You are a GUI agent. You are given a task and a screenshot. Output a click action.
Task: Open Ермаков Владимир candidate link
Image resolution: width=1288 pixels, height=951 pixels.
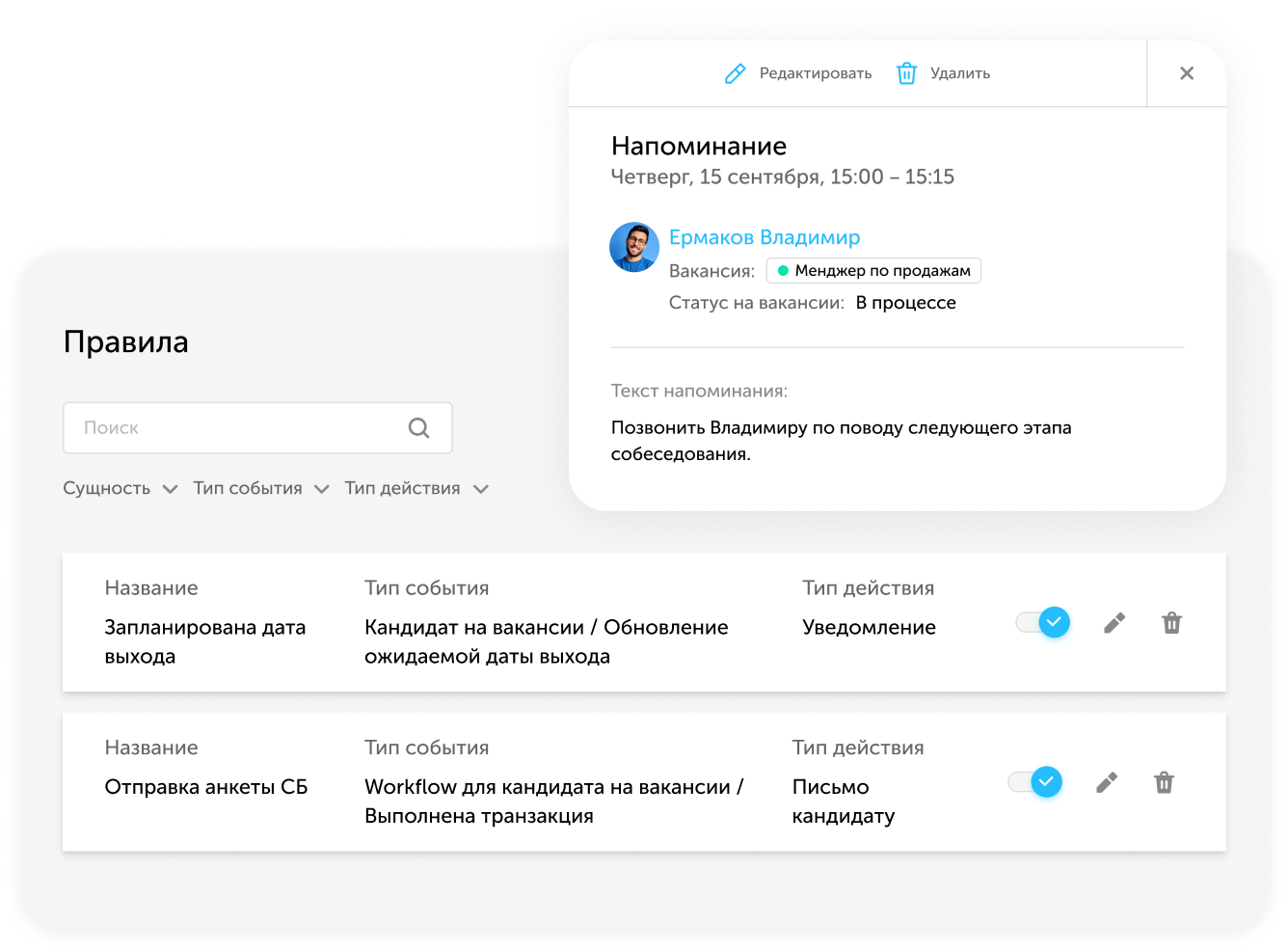(765, 237)
